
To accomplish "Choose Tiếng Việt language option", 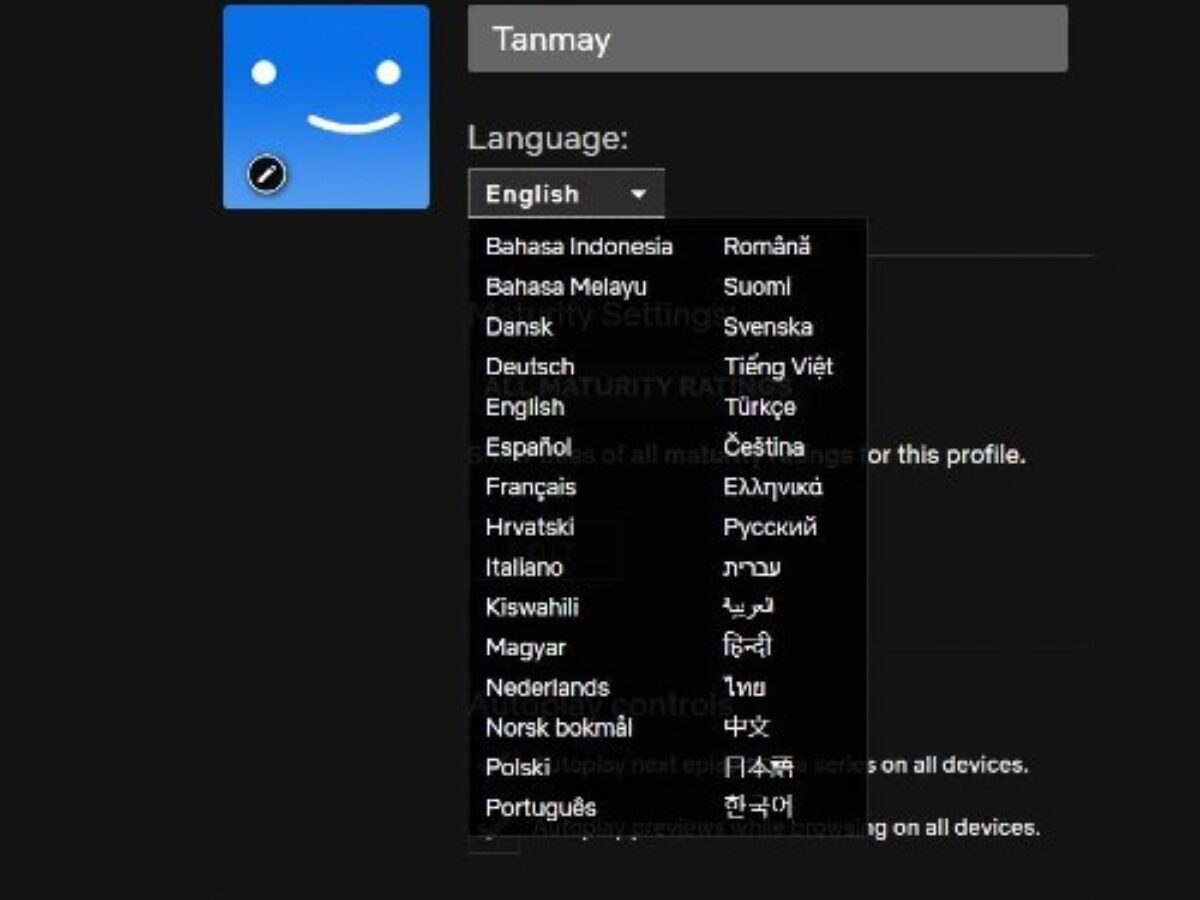I will [778, 367].
